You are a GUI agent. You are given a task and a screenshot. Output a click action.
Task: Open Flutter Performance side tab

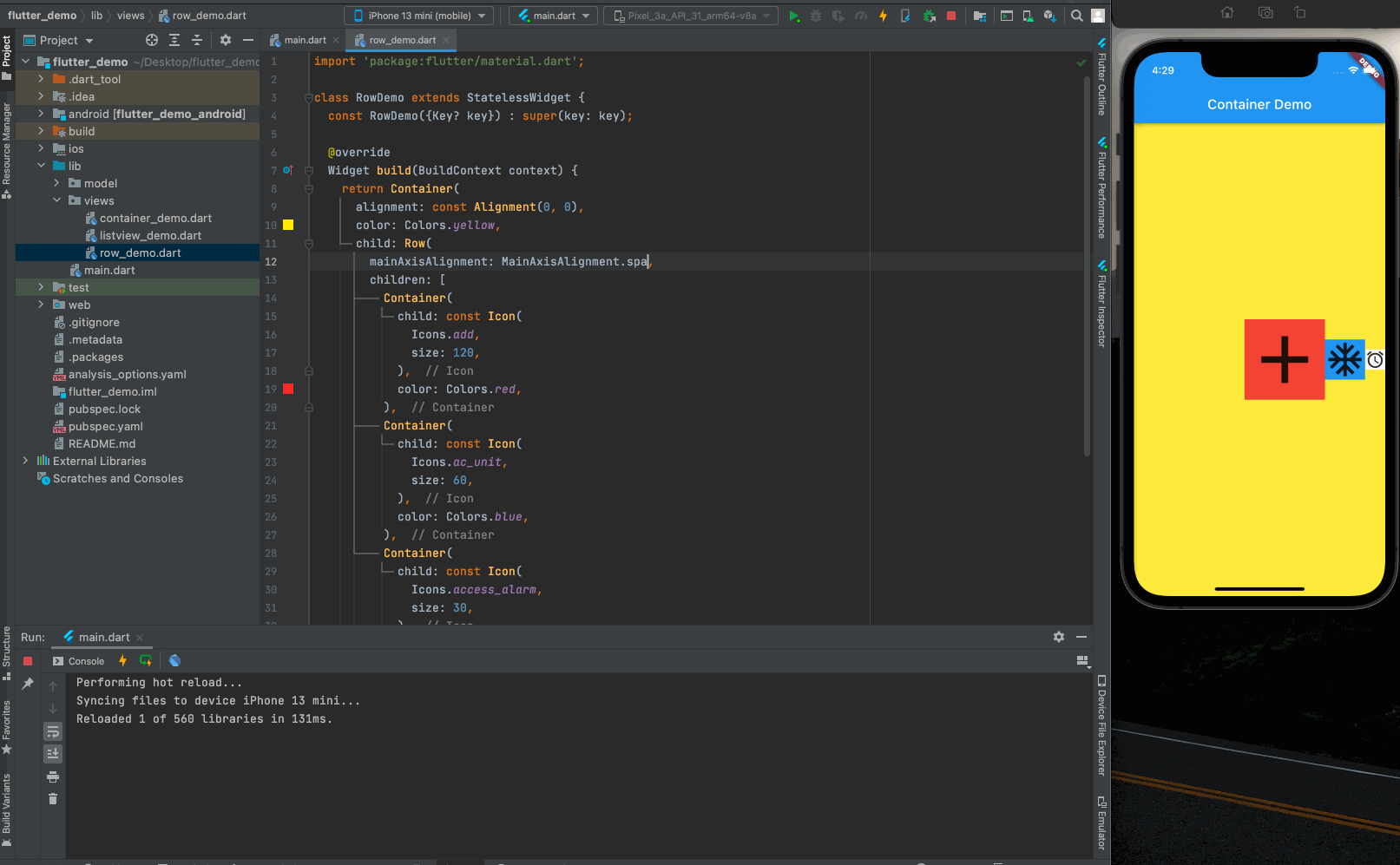(1101, 187)
